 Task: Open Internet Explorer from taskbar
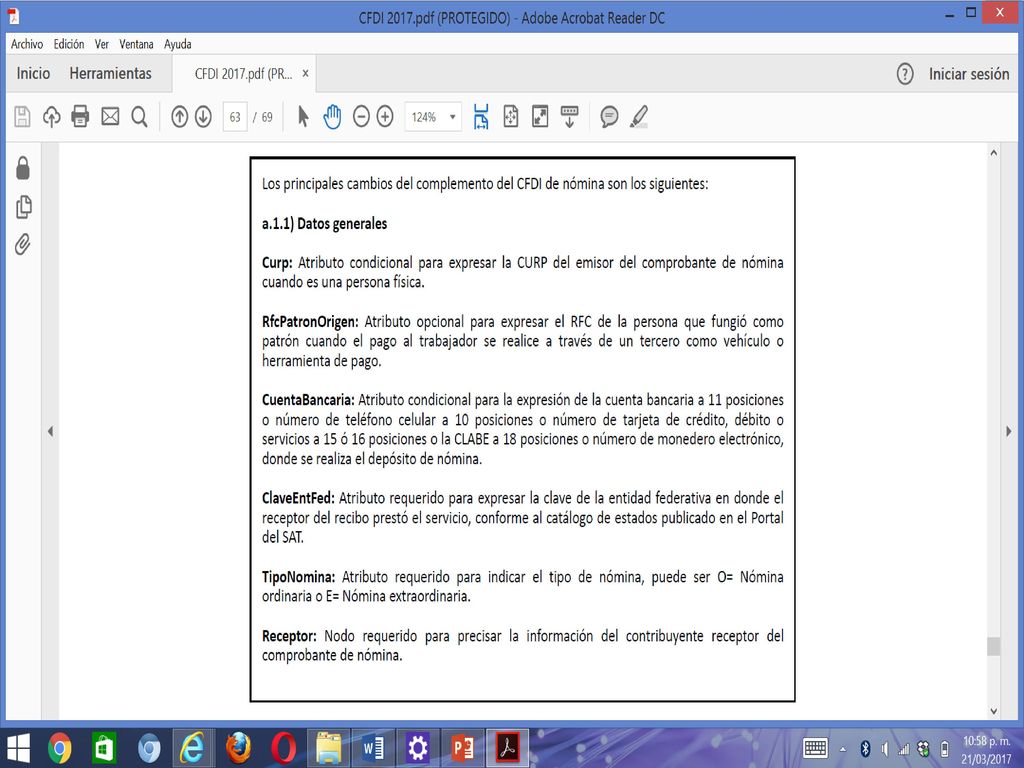pyautogui.click(x=192, y=748)
